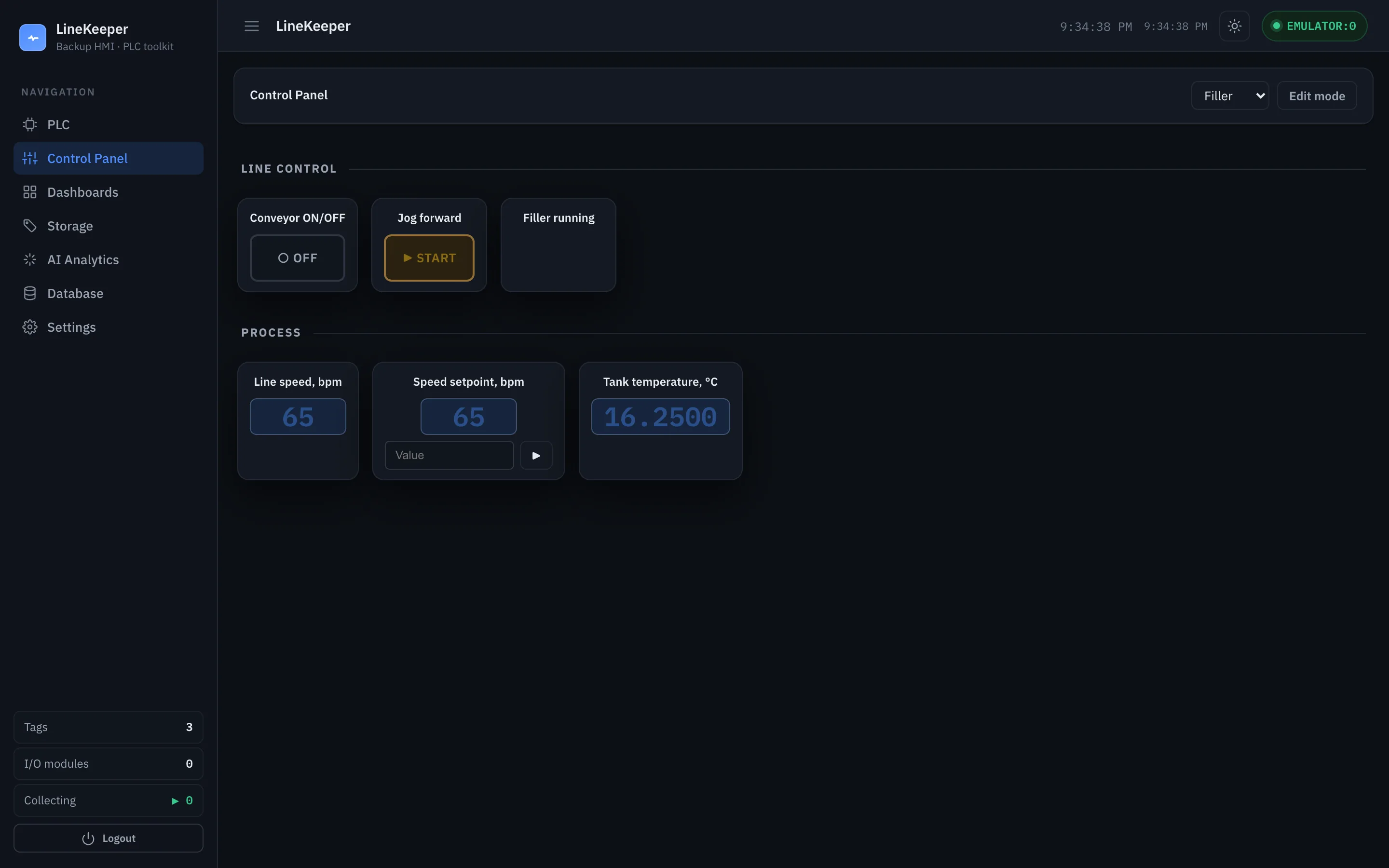
Task: Click the Tags count row in sidebar
Action: coord(109,727)
